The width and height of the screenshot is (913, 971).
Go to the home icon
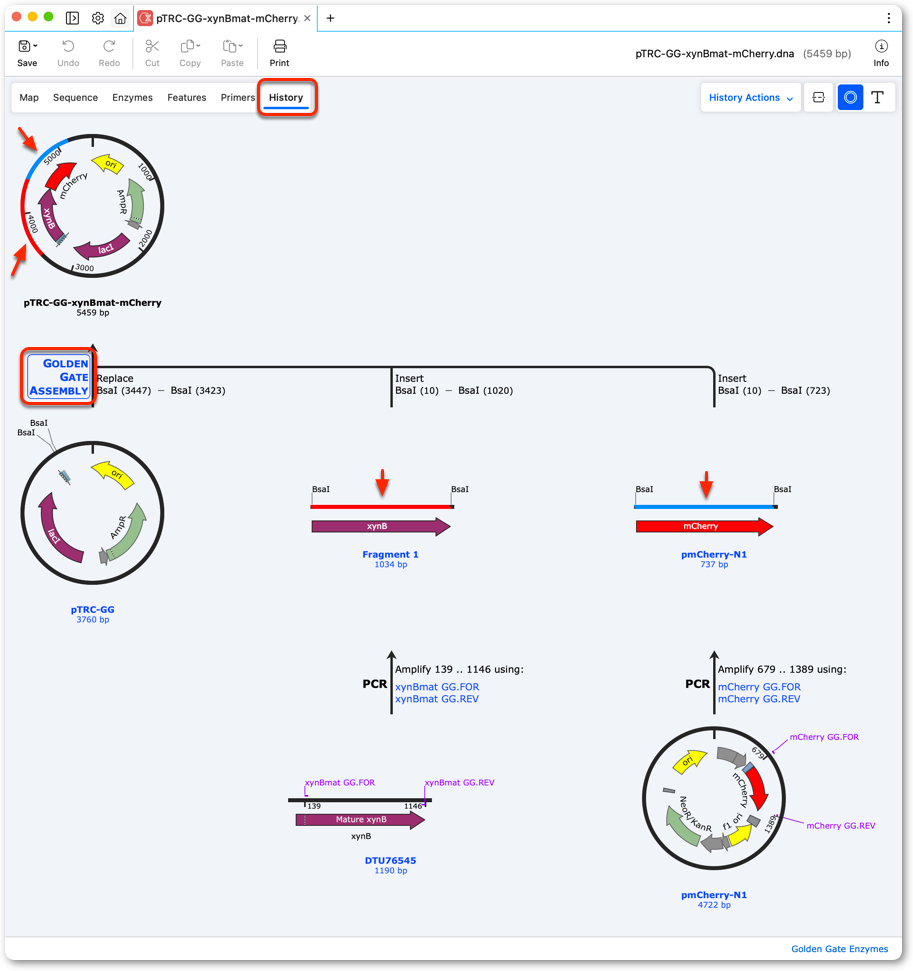(120, 18)
